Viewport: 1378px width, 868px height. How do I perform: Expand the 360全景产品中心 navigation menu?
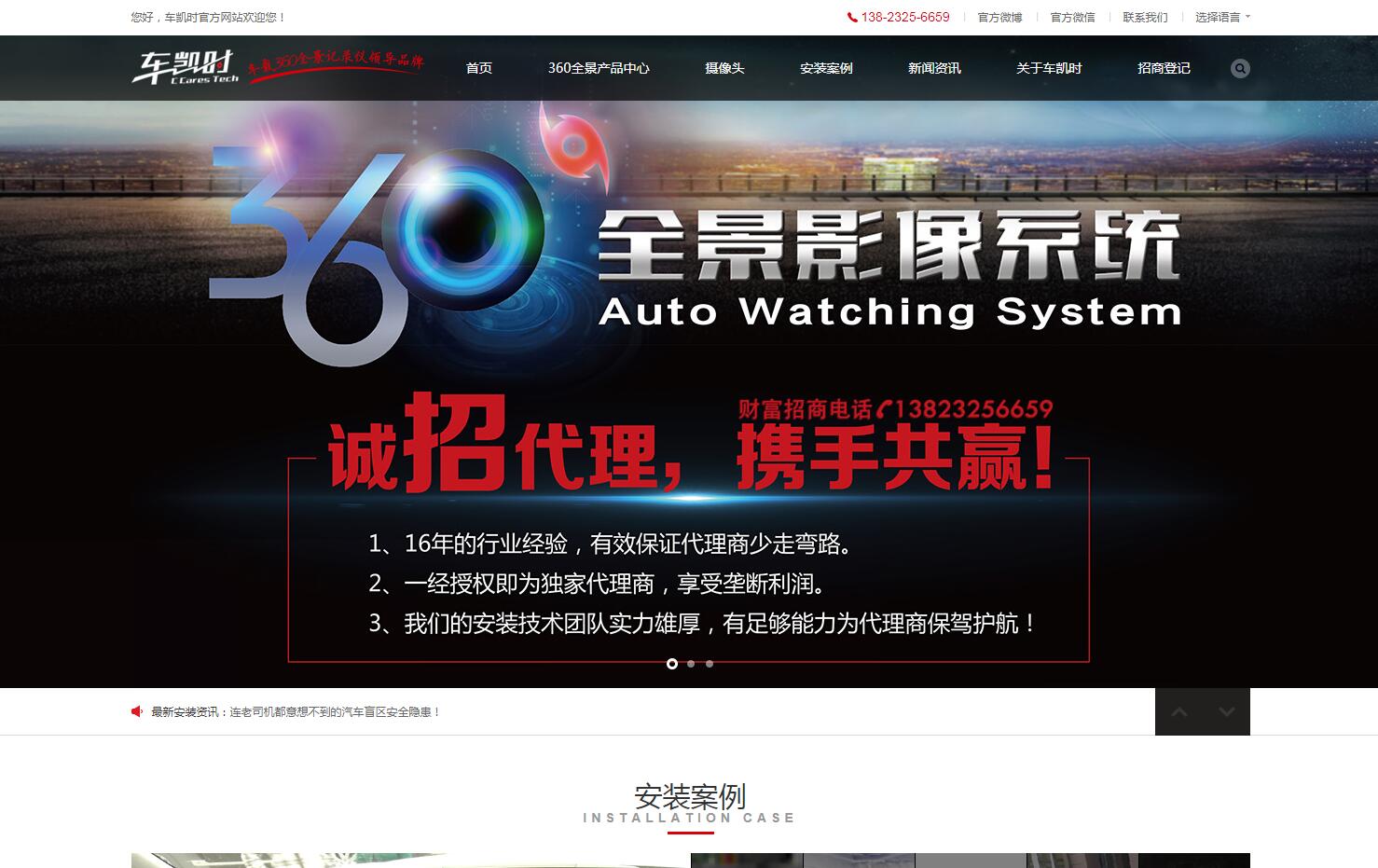pos(601,68)
